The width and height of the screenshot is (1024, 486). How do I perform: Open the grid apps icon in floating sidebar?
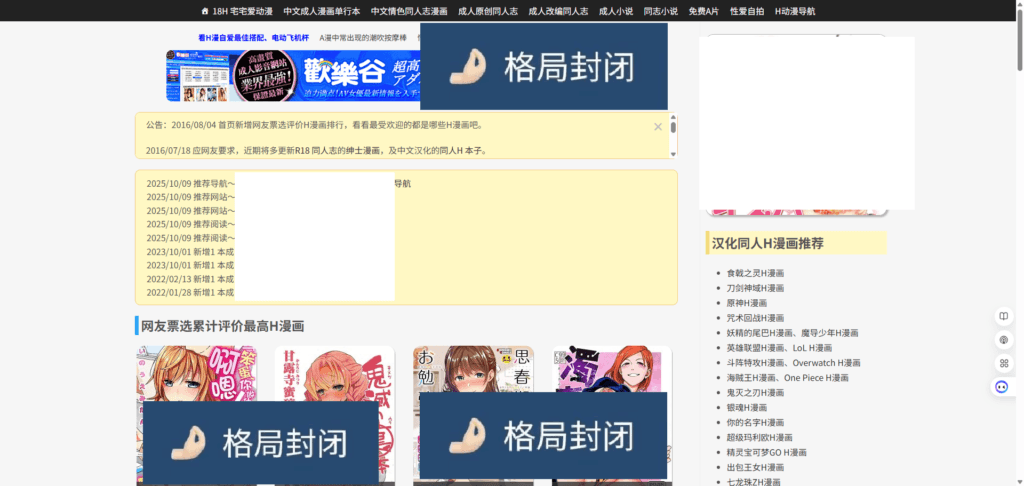(x=1003, y=363)
